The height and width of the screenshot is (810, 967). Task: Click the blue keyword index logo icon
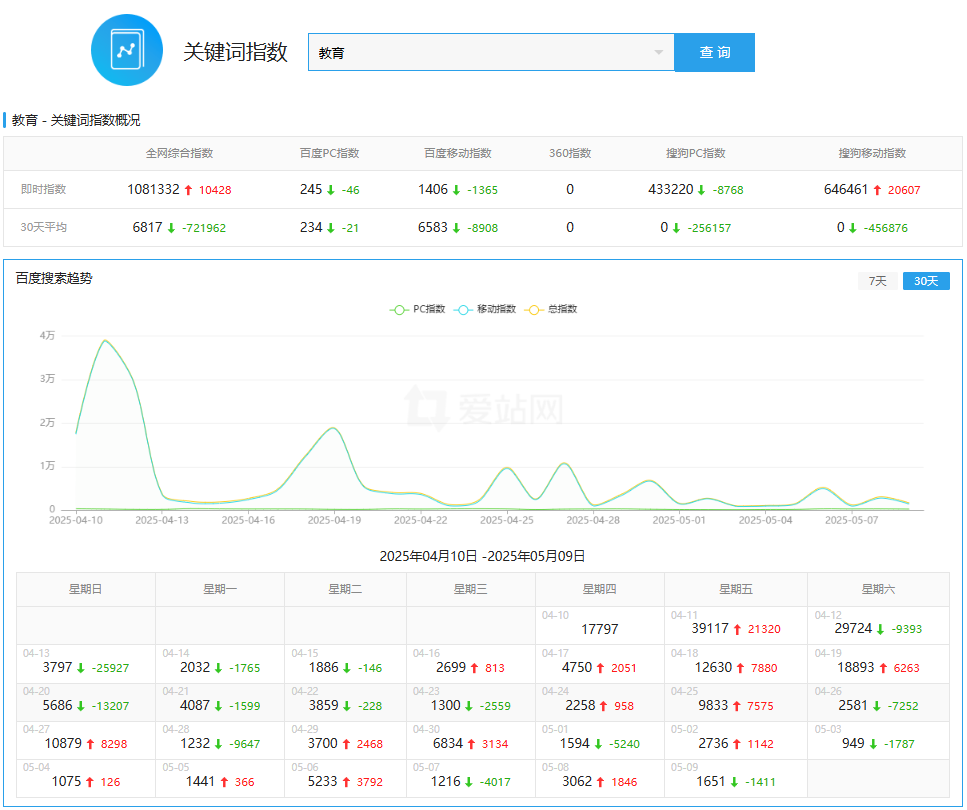pyautogui.click(x=126, y=50)
